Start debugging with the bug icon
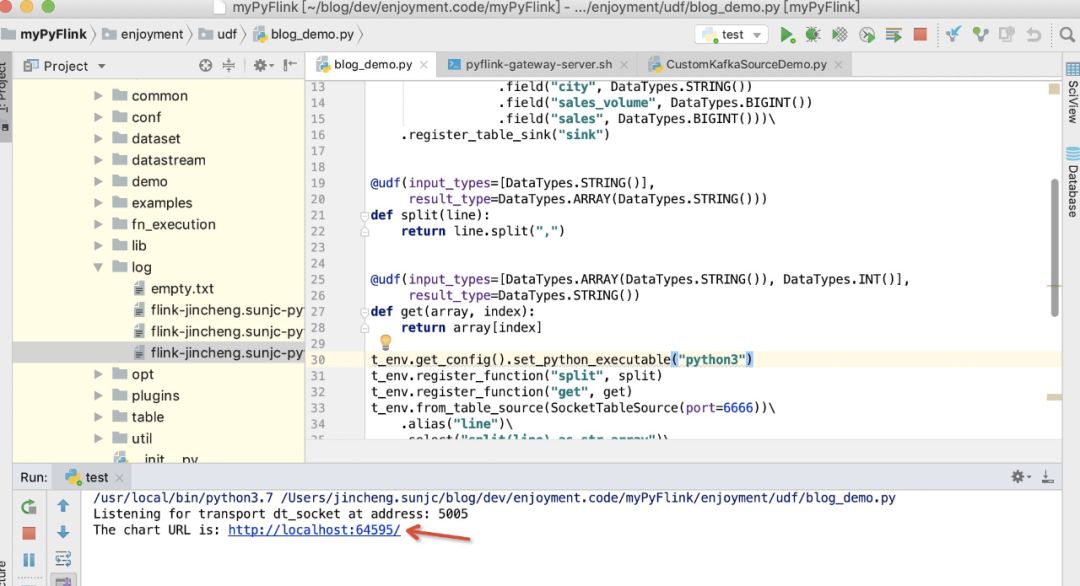 [x=813, y=34]
